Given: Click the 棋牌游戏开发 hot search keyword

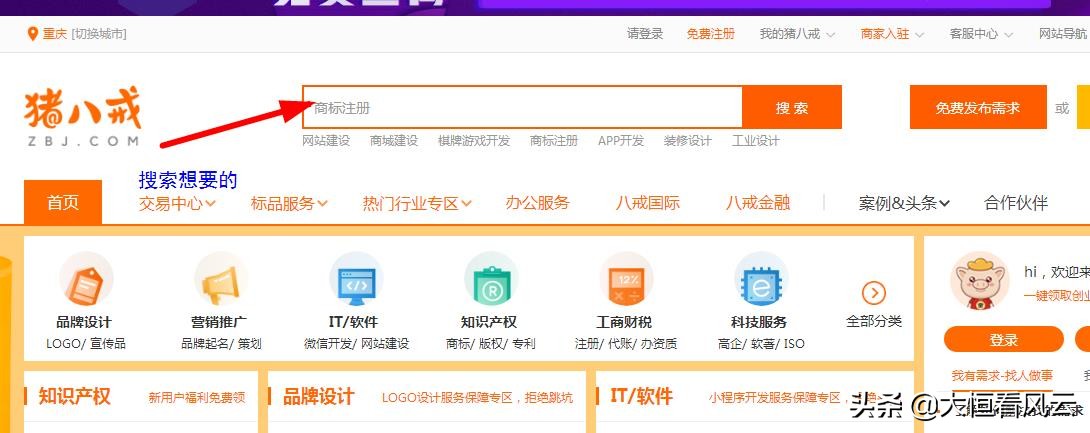Looking at the screenshot, I should point(474,140).
